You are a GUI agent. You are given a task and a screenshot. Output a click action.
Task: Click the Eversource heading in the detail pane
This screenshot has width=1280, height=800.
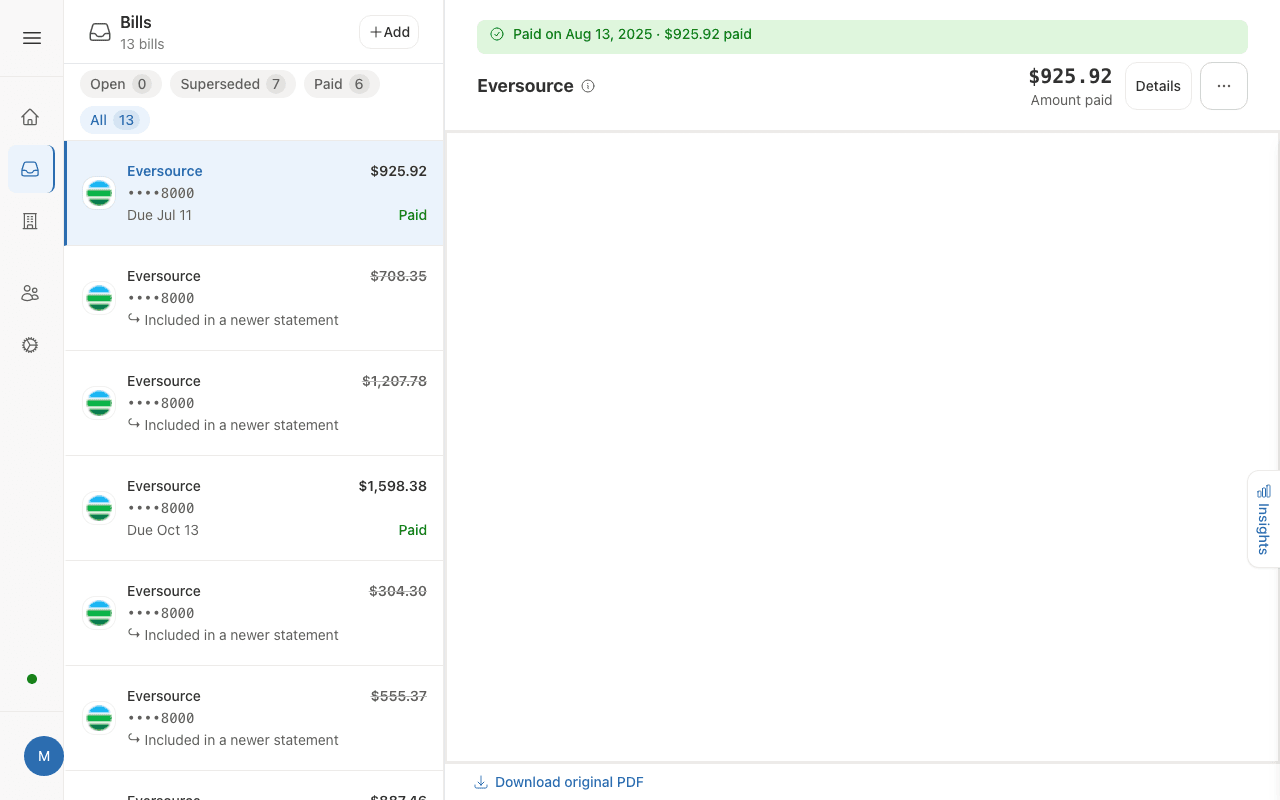(x=525, y=86)
